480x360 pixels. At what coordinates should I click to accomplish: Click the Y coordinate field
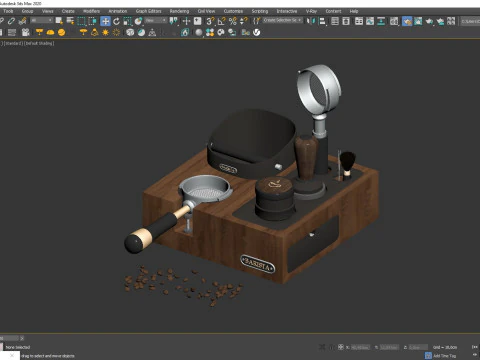point(389,347)
